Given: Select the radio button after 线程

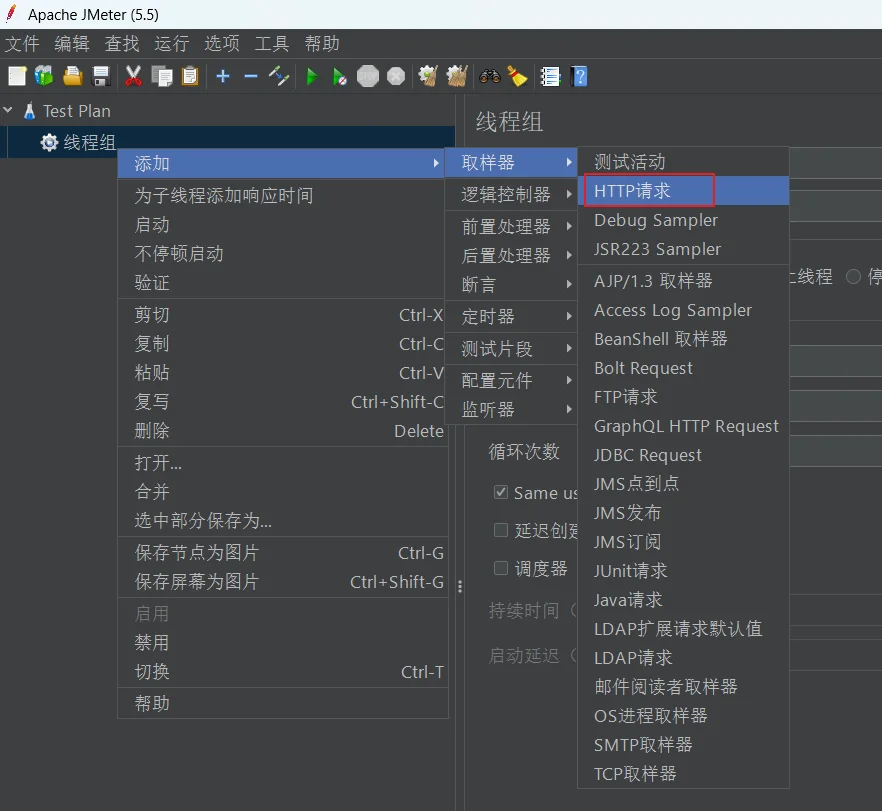Looking at the screenshot, I should point(853,277).
